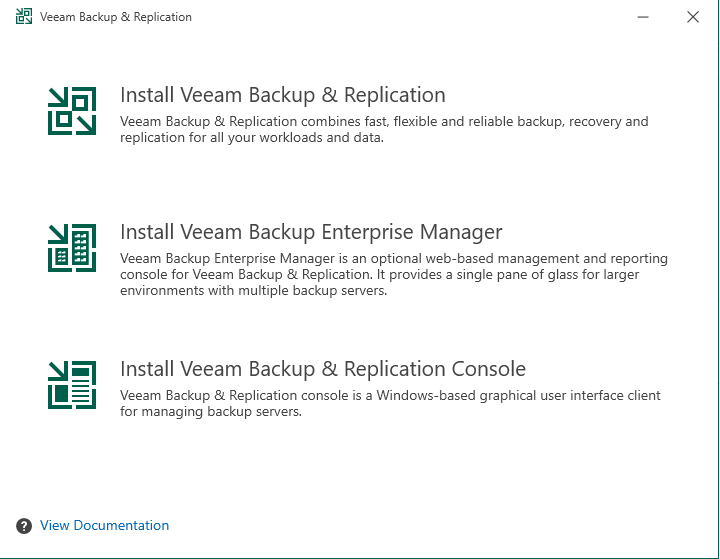This screenshot has height=559, width=720.
Task: Minimize the Veeam installer window
Action: pos(643,17)
